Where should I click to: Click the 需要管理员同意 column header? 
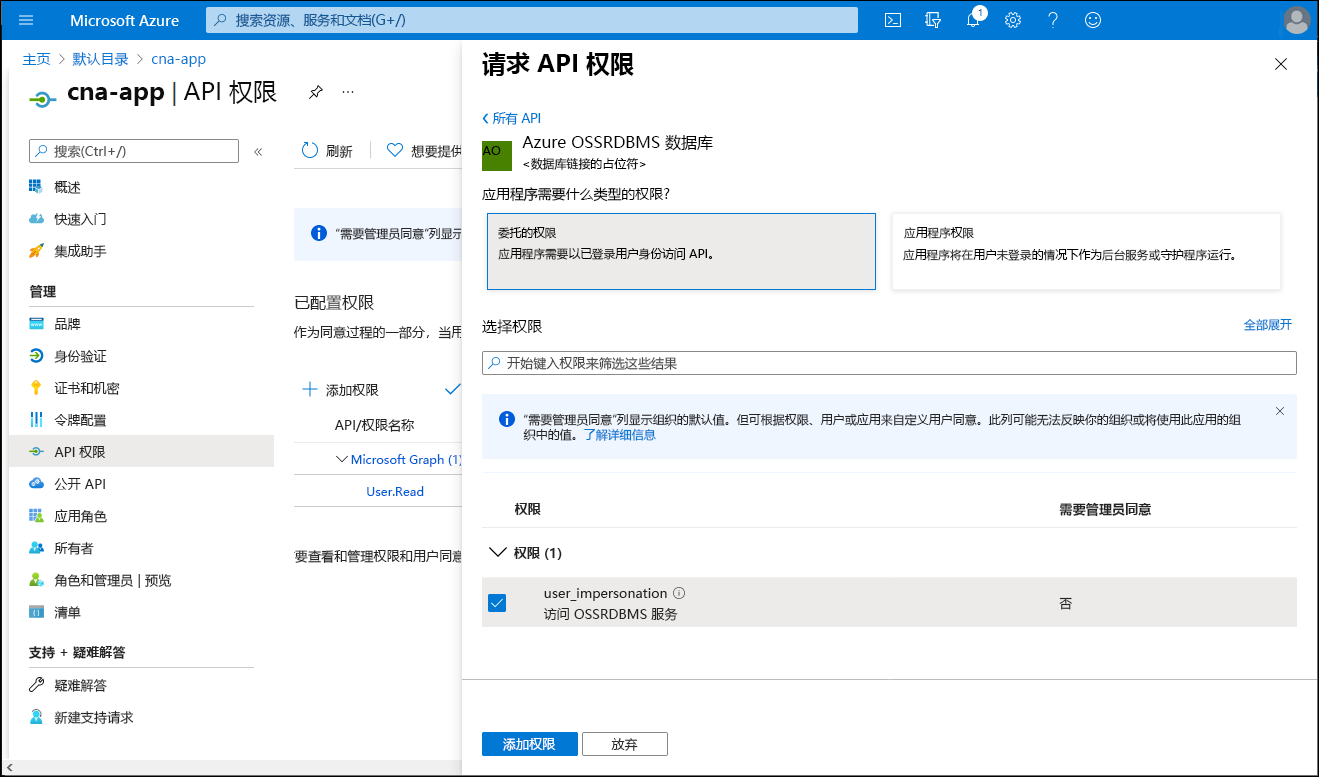[1105, 509]
